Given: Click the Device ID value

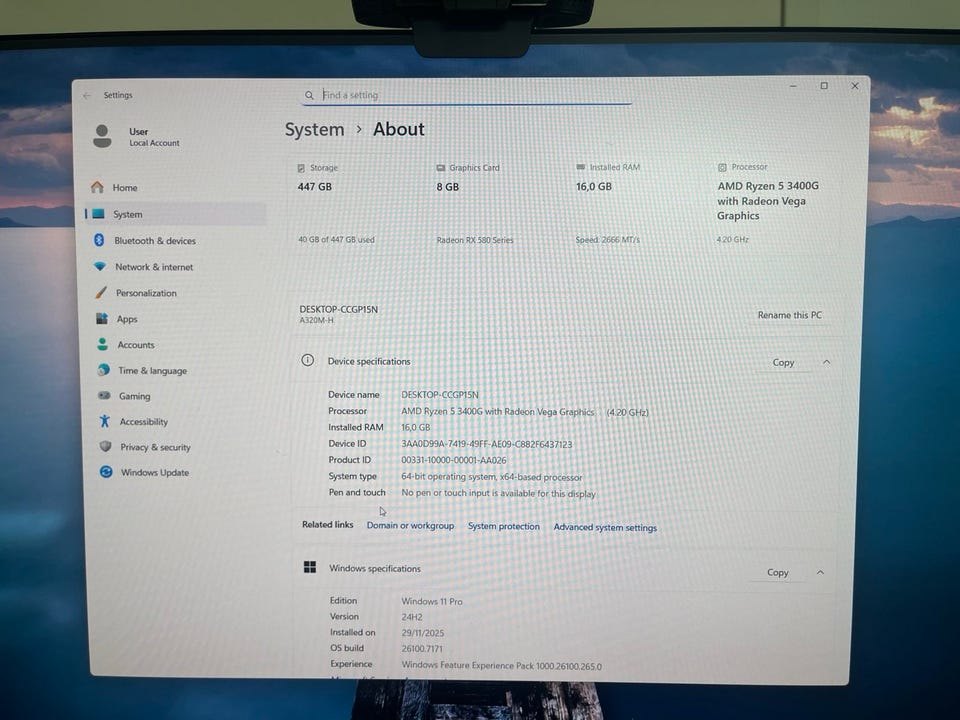Looking at the screenshot, I should tap(487, 444).
